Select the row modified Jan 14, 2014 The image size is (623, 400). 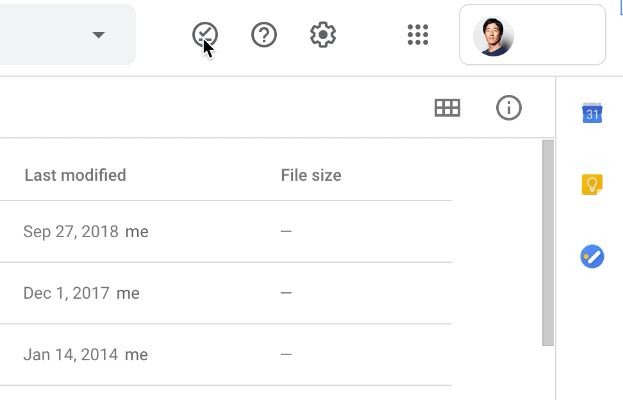click(x=226, y=354)
